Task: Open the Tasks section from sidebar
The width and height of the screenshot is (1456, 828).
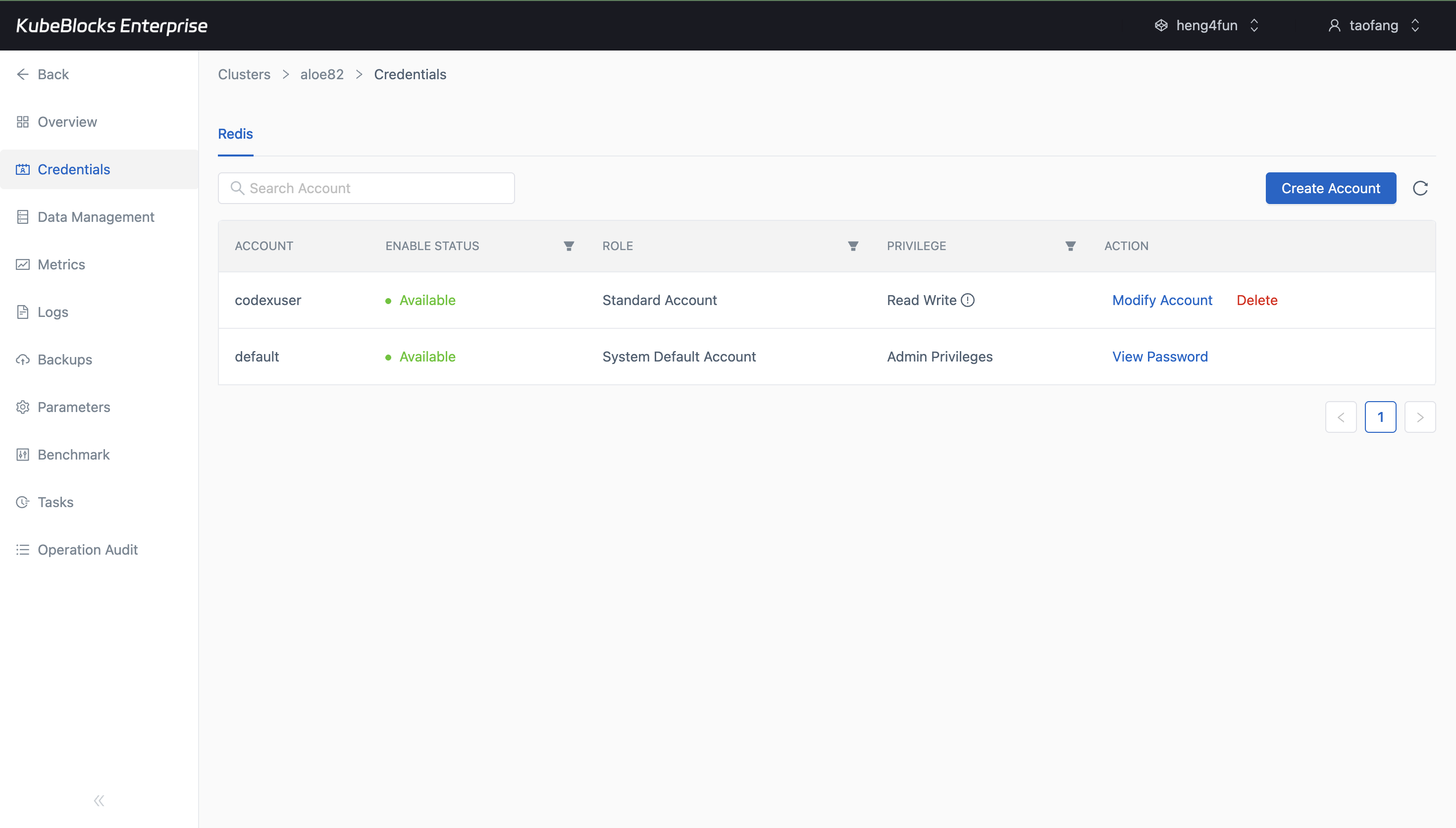Action: (55, 502)
